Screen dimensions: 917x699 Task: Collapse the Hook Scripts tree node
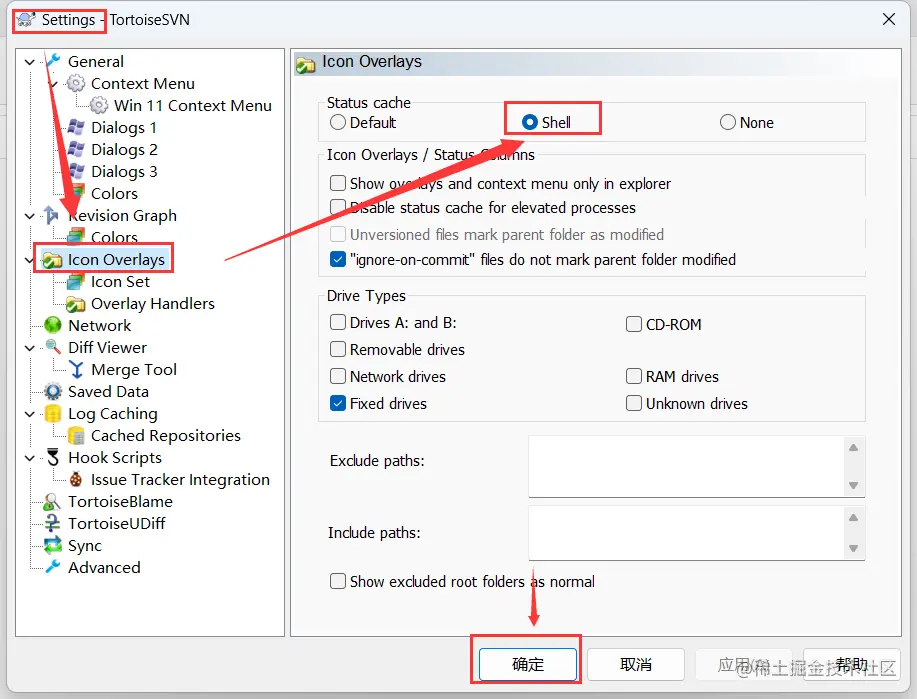point(29,458)
